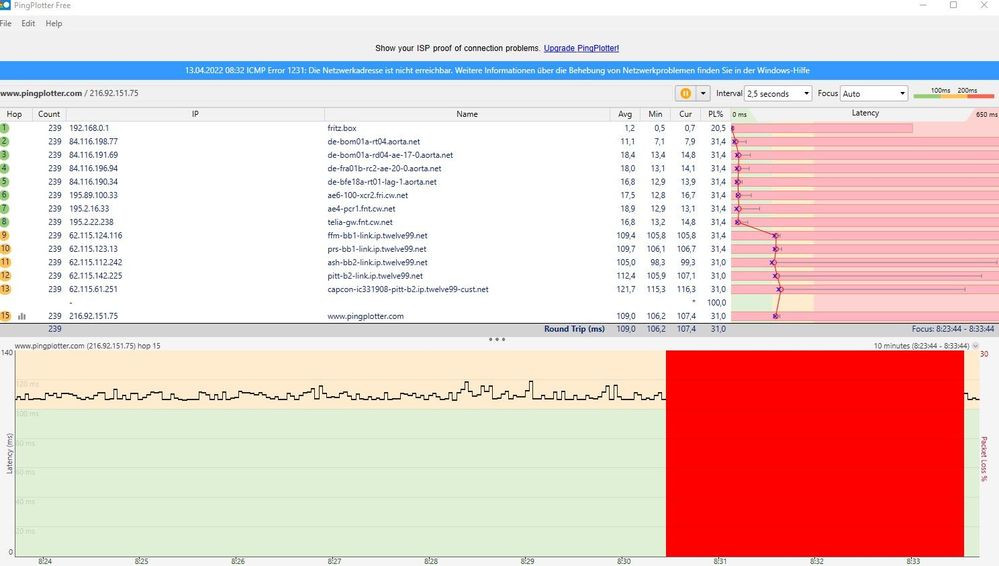
Task: Click the hop 4 green number icon
Action: point(4,168)
